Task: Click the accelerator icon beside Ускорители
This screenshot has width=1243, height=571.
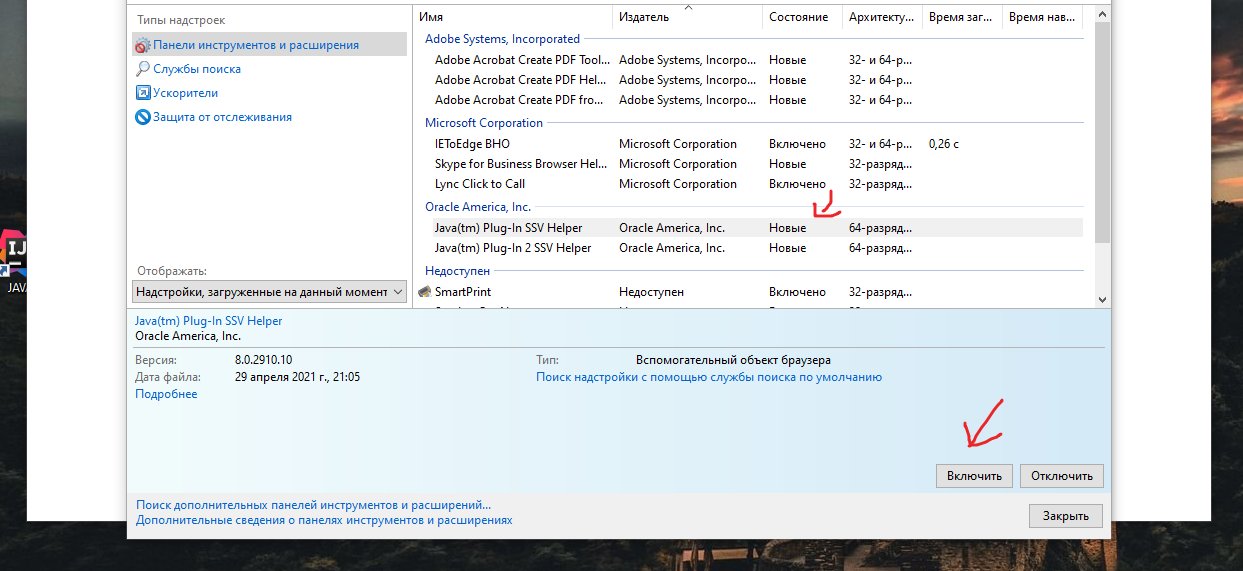Action: click(143, 93)
